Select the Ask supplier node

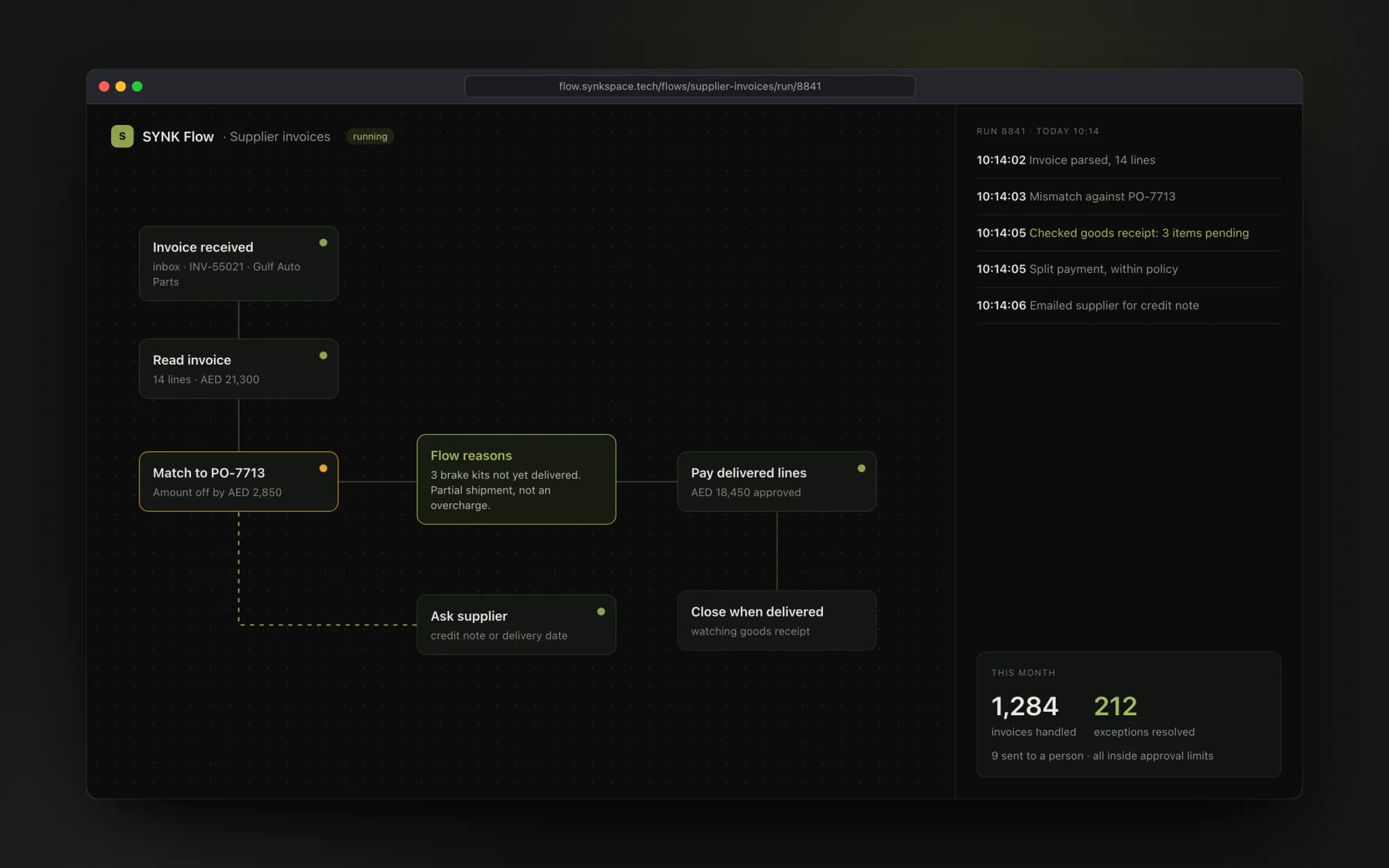[516, 624]
